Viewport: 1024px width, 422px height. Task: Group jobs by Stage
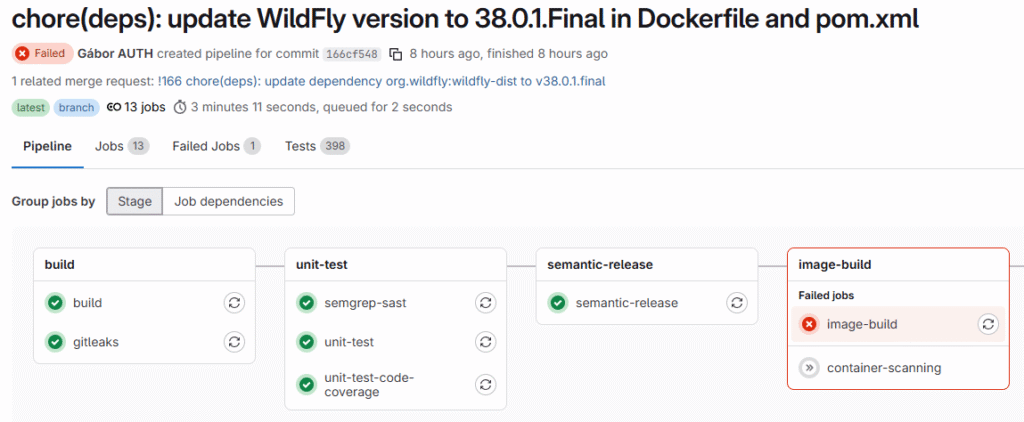134,202
